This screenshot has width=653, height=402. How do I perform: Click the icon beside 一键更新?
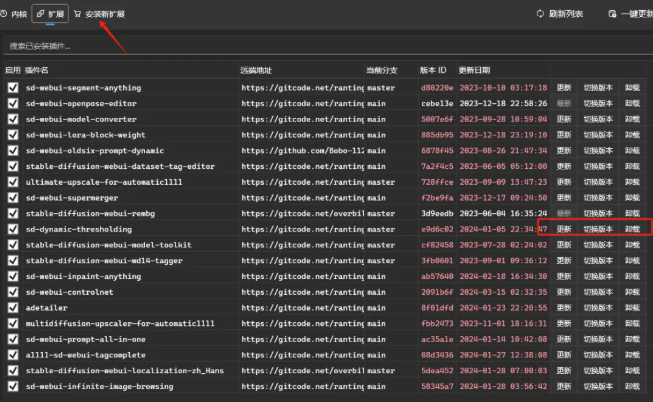pyautogui.click(x=612, y=14)
